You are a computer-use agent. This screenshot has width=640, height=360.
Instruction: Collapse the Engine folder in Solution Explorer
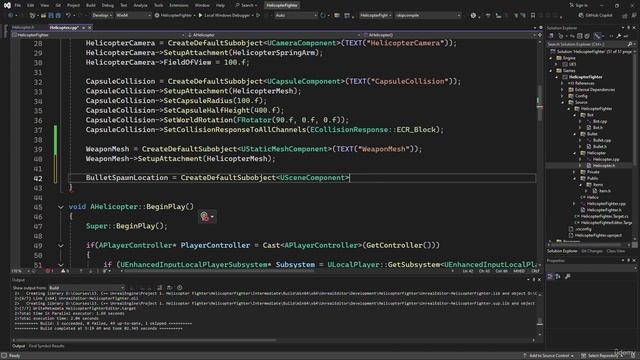point(551,58)
